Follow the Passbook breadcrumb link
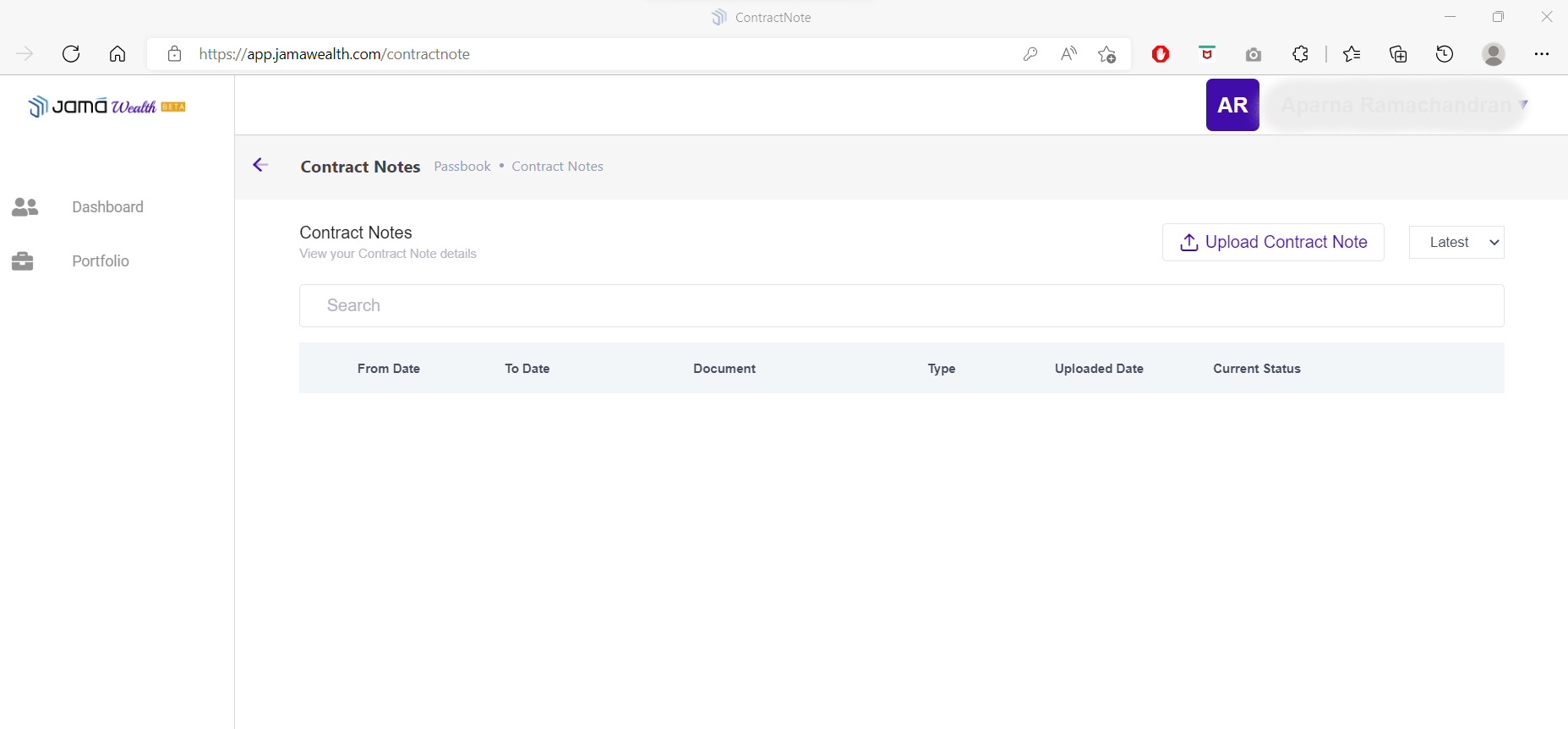The width and height of the screenshot is (1568, 729). (x=462, y=167)
